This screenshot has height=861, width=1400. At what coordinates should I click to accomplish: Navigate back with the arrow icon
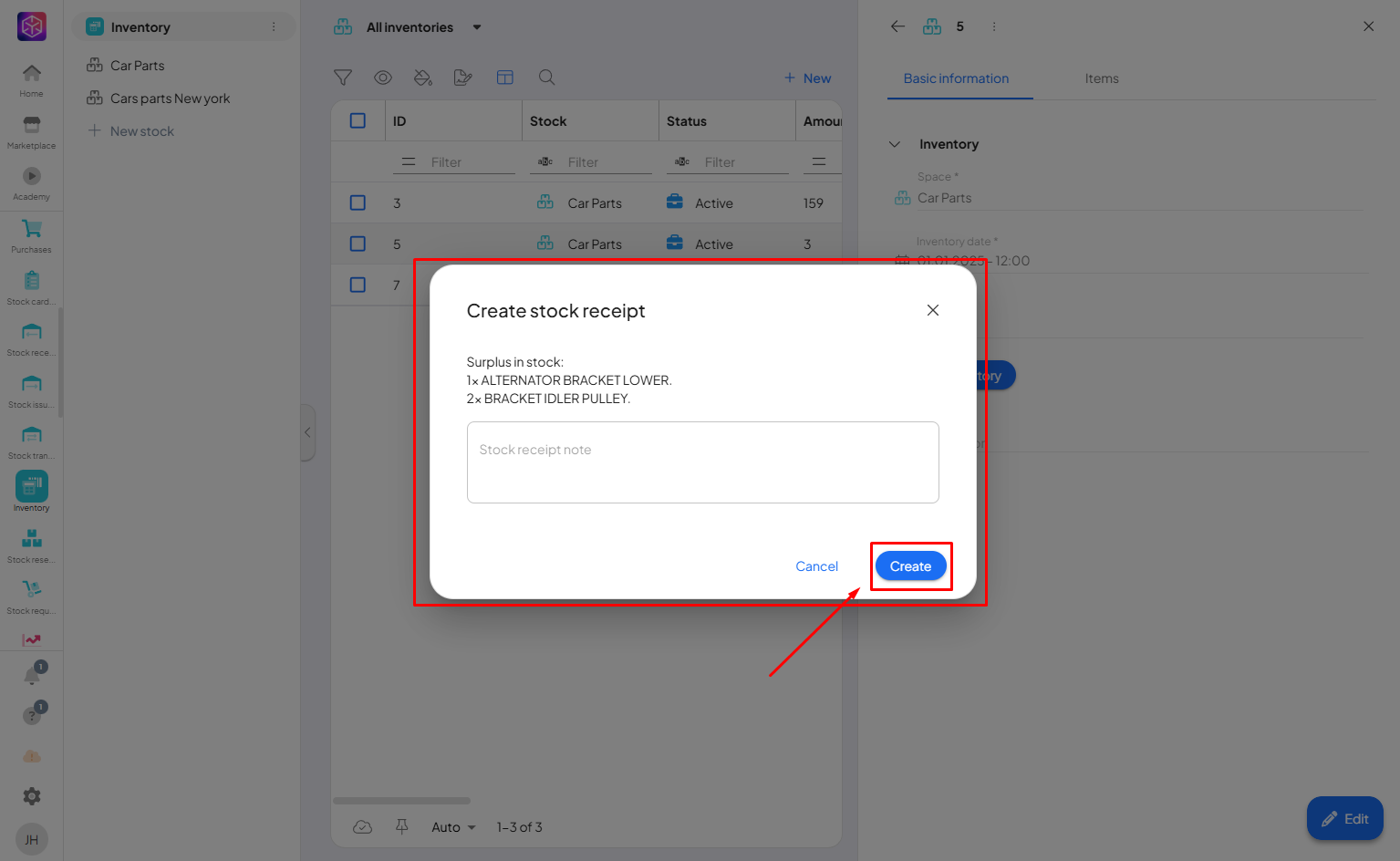[897, 26]
